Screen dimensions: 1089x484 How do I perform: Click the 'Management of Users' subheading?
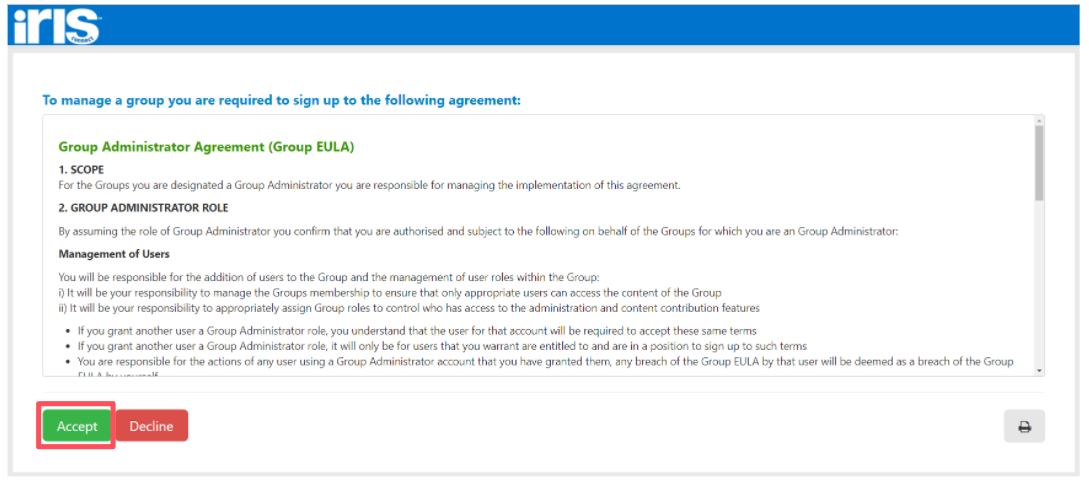pos(114,254)
